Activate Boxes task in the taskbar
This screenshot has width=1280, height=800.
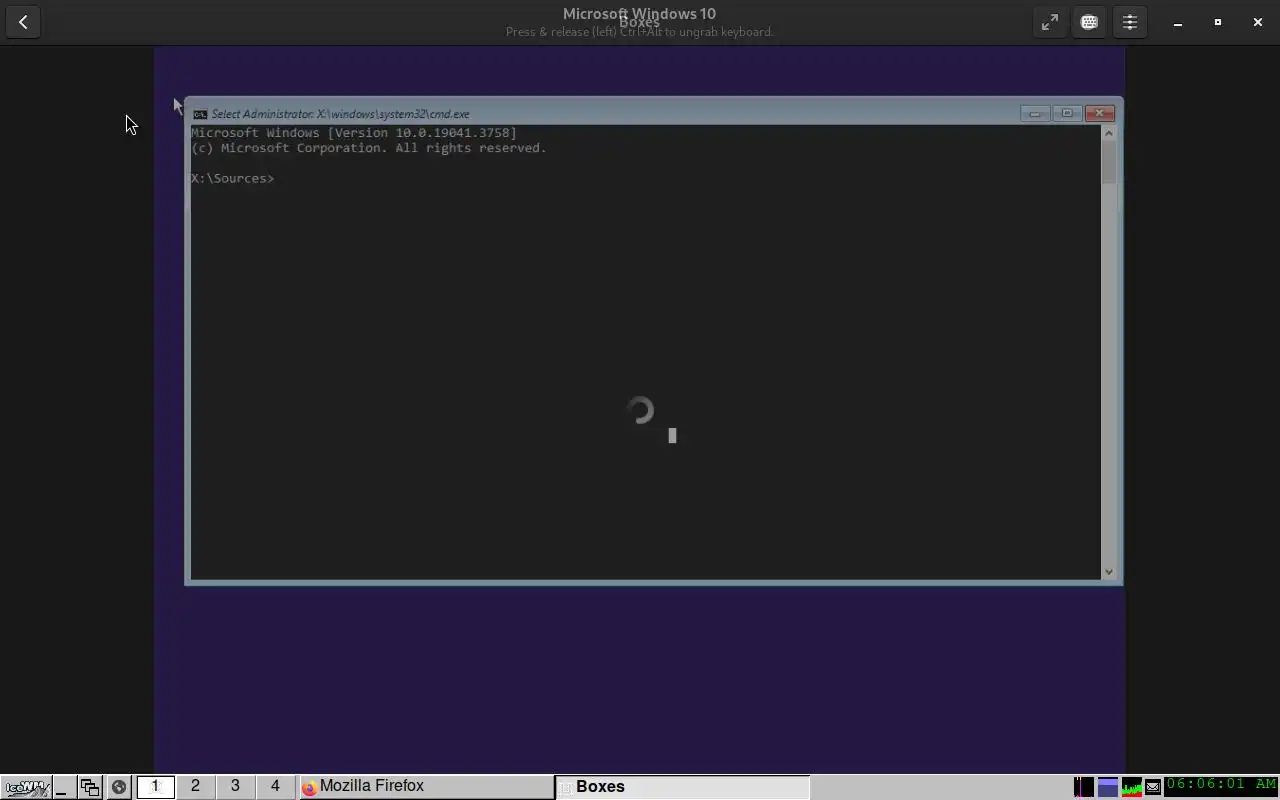(x=682, y=787)
